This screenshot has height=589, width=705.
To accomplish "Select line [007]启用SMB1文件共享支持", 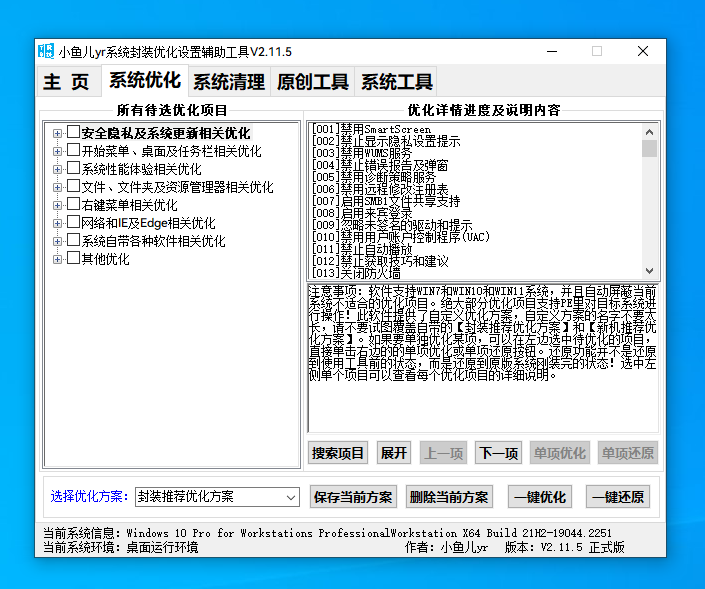I will click(386, 201).
